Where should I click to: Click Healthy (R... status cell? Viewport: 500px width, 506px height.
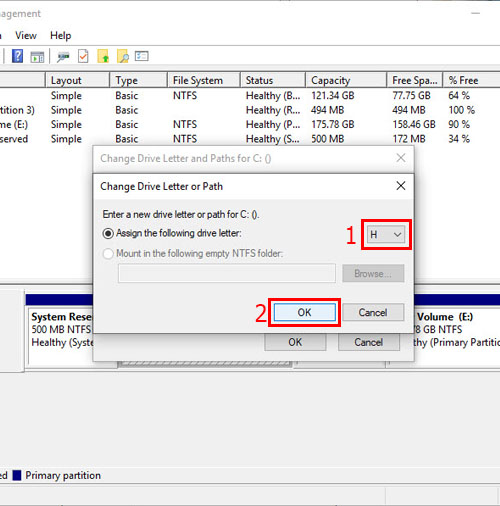point(273,110)
